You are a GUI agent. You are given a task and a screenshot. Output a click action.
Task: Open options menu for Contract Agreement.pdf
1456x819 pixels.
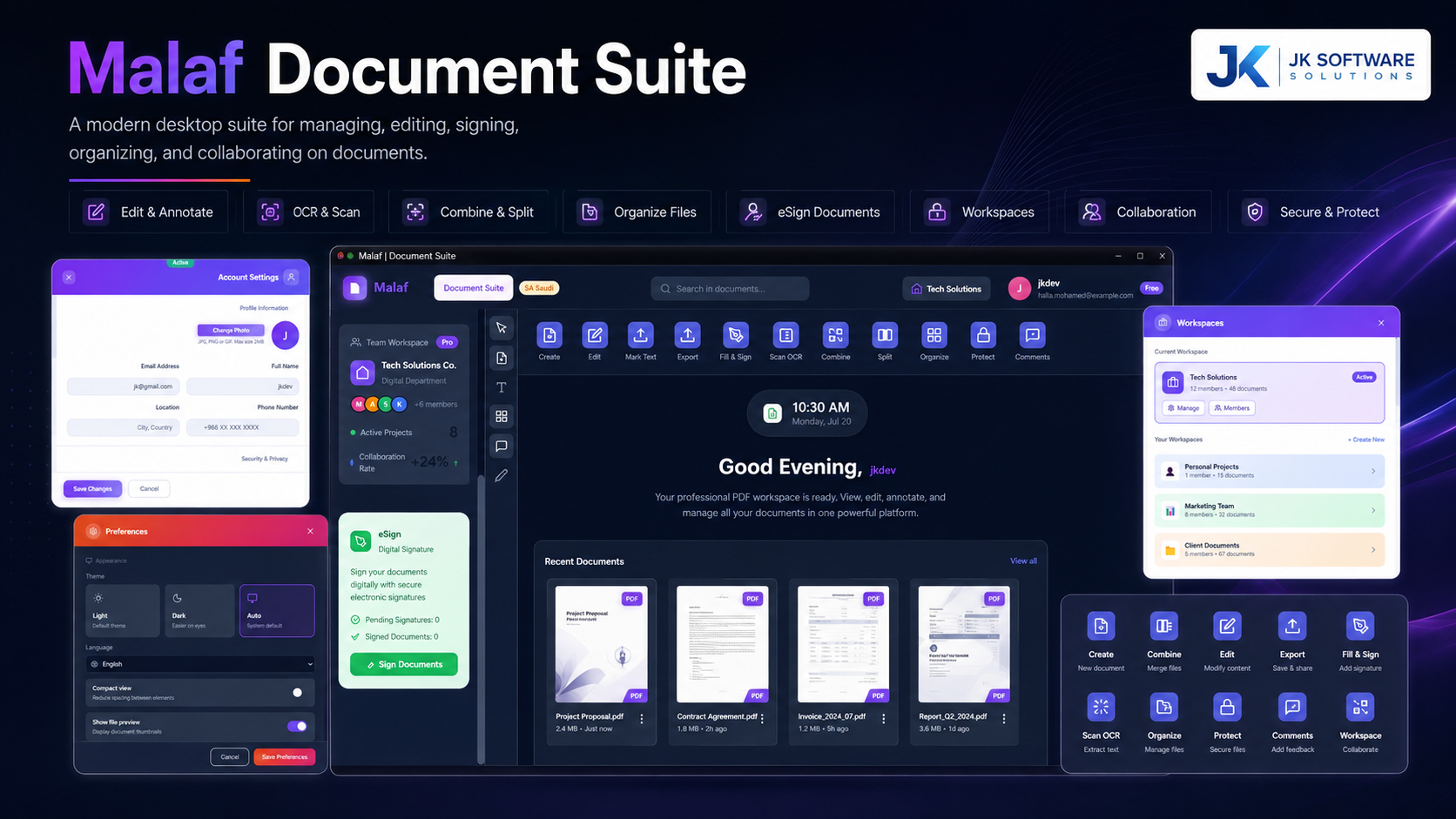pos(762,719)
